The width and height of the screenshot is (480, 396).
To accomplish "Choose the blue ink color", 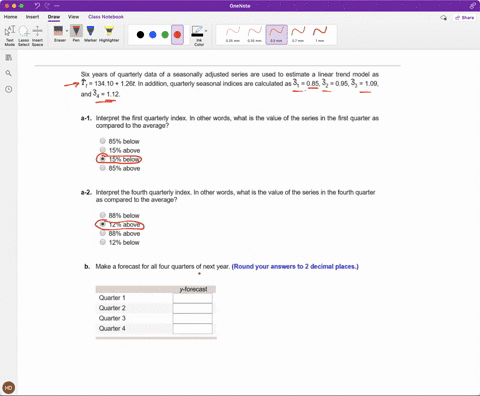I will 153,35.
